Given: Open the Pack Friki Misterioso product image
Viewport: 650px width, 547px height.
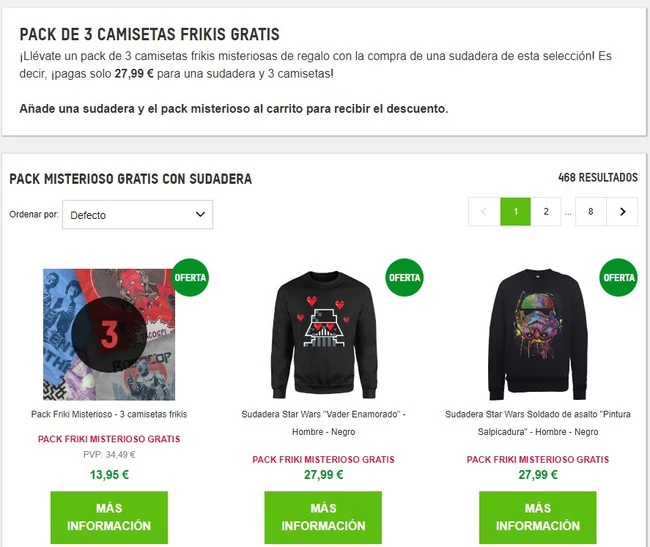Looking at the screenshot, I should click(109, 334).
